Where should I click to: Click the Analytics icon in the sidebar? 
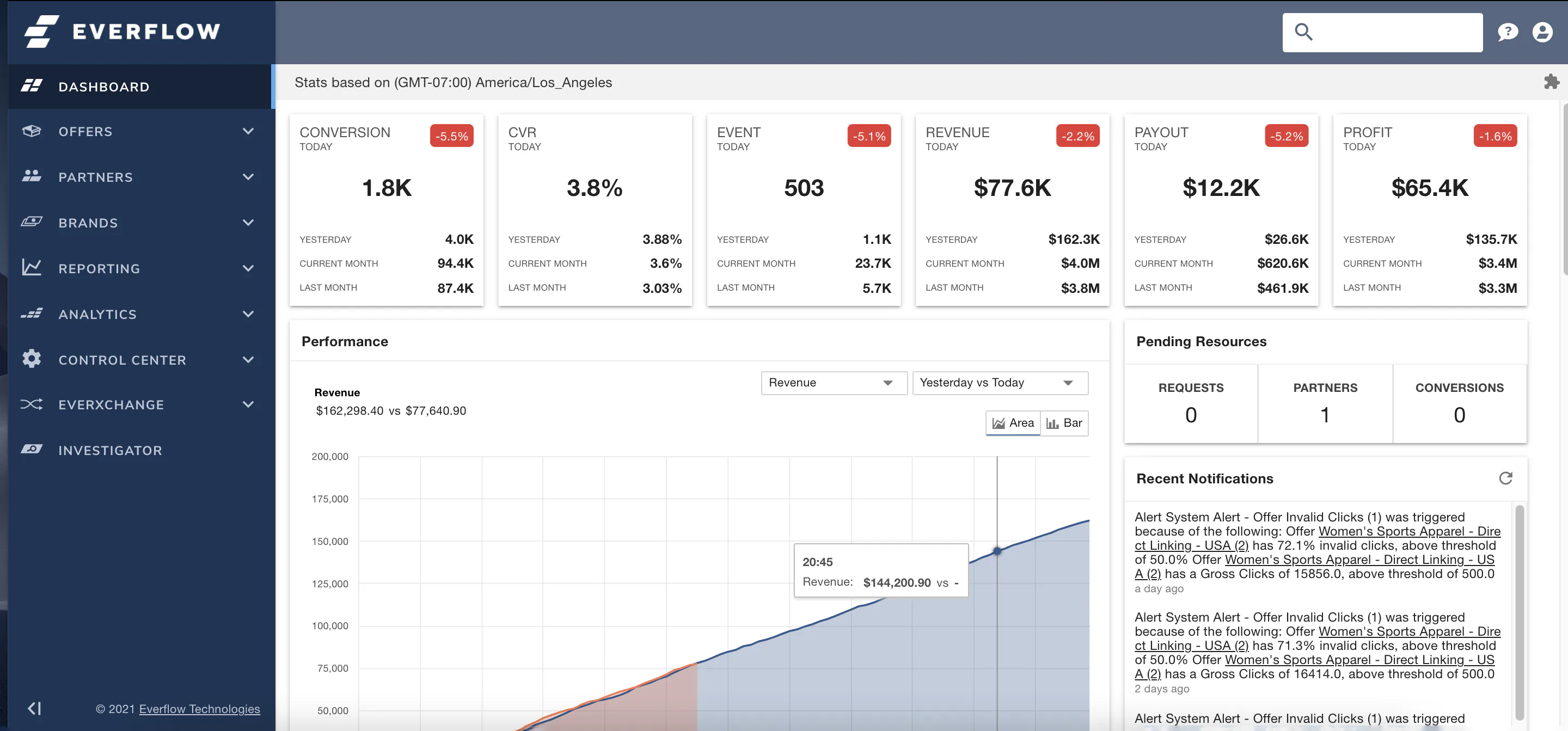click(x=32, y=314)
